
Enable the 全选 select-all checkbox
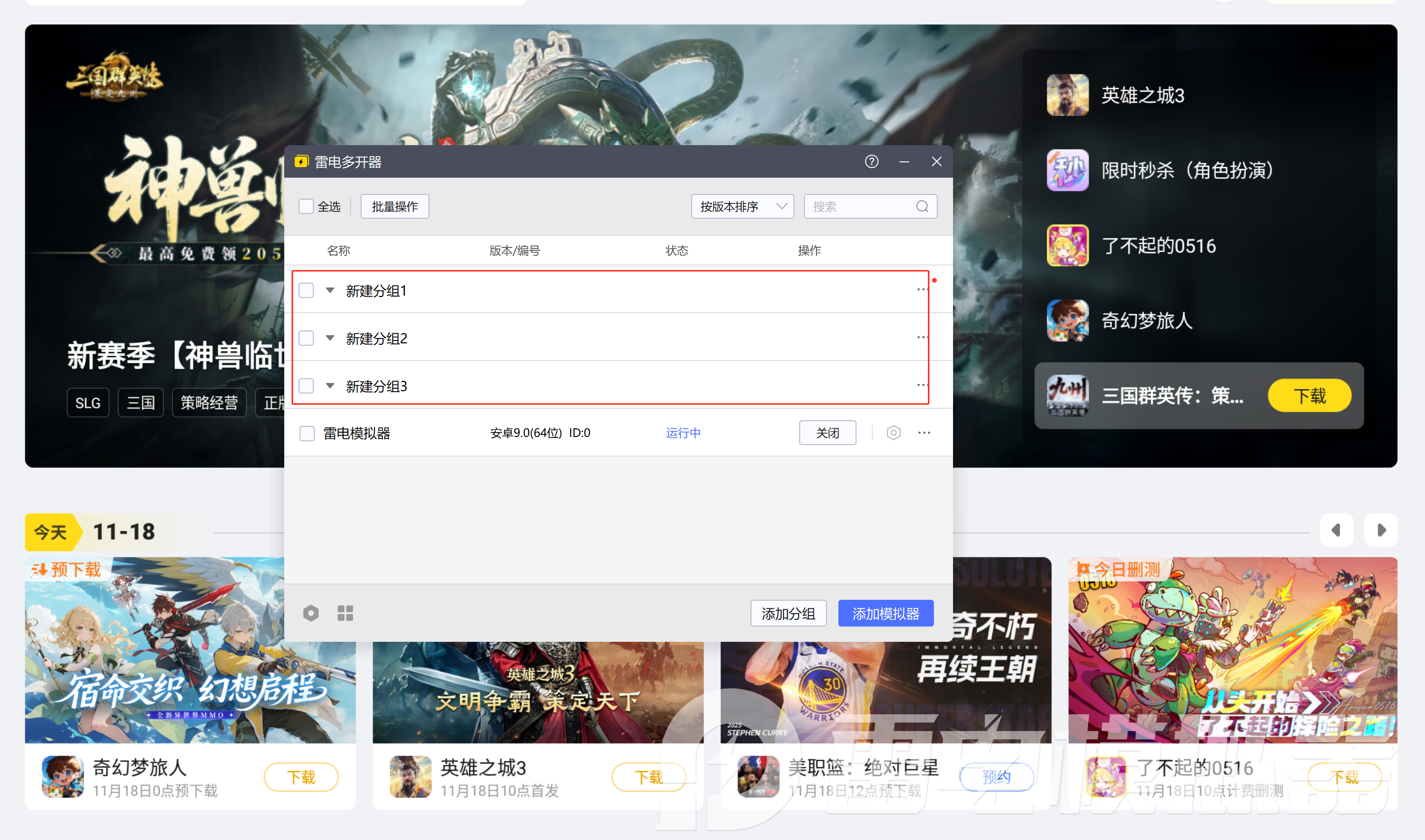click(306, 206)
